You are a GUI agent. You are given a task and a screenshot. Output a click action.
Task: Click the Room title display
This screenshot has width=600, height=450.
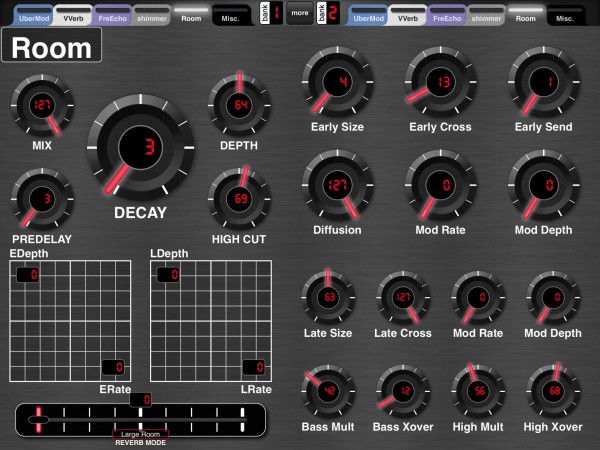pos(52,45)
